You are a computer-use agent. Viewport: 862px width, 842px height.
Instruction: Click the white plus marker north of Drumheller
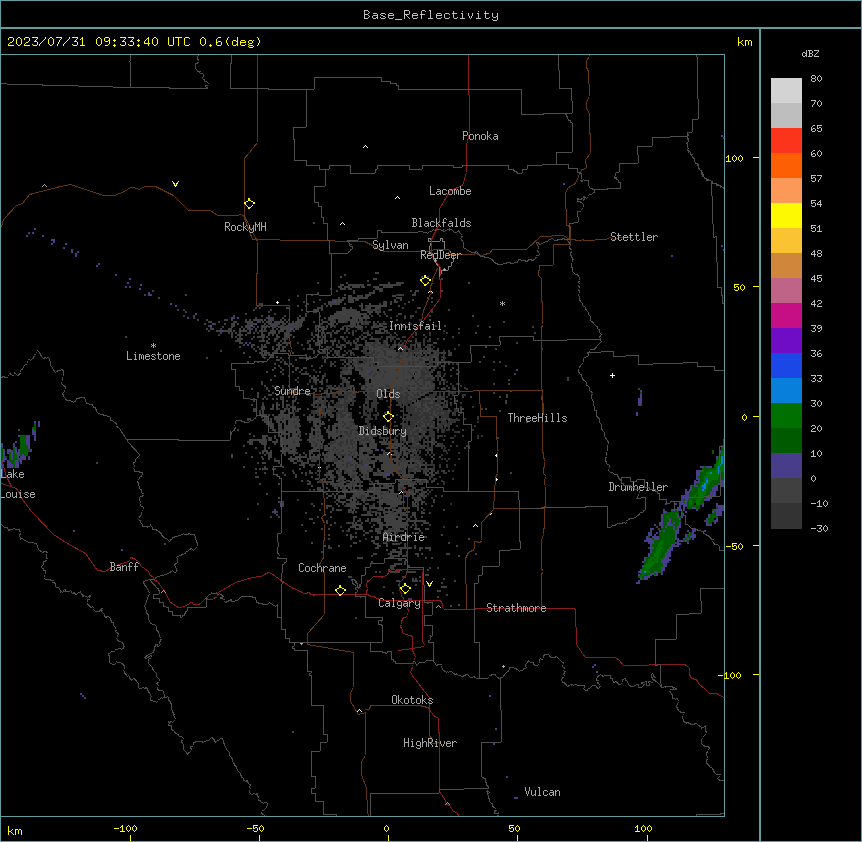612,375
